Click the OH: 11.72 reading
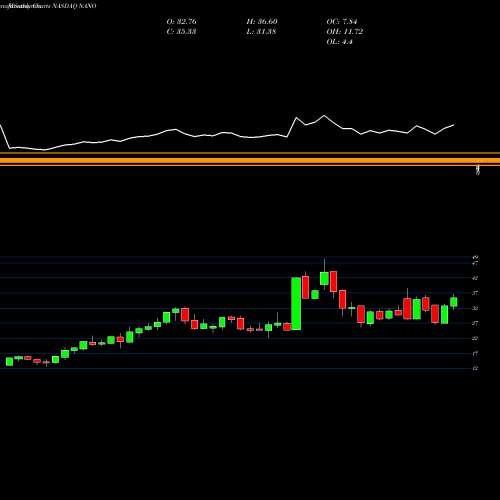This screenshot has width=500, height=500. (345, 32)
